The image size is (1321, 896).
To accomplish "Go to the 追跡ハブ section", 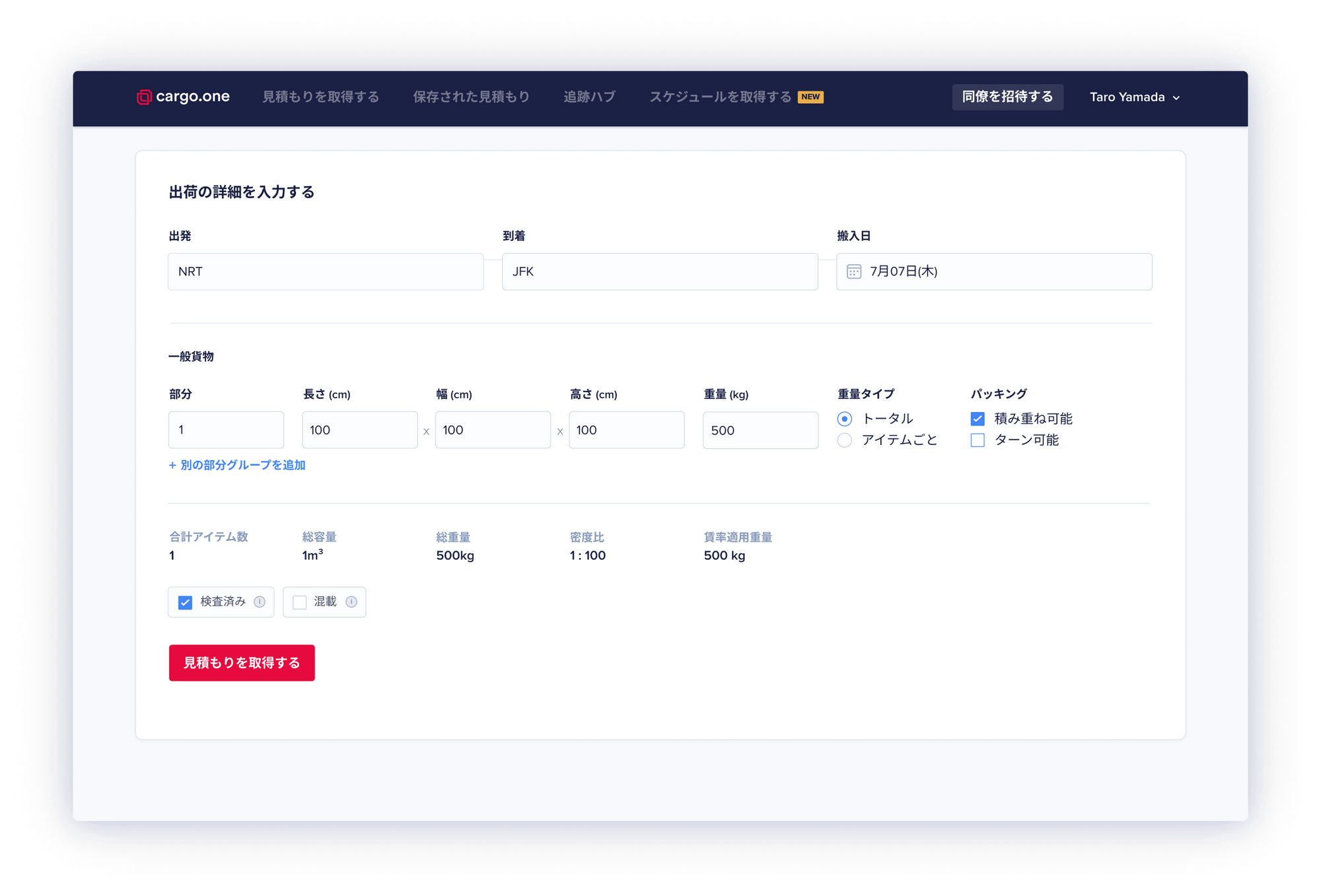I will (589, 96).
